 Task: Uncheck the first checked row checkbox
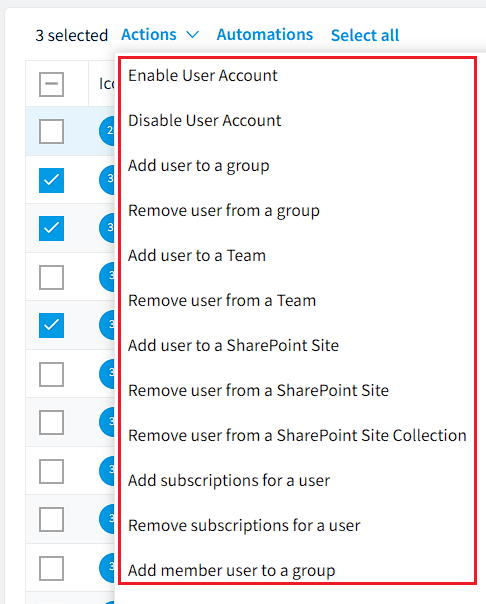(x=51, y=180)
